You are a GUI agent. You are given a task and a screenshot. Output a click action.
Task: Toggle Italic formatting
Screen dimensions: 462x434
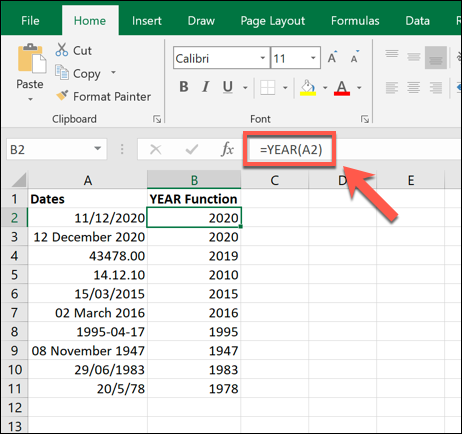coord(206,87)
